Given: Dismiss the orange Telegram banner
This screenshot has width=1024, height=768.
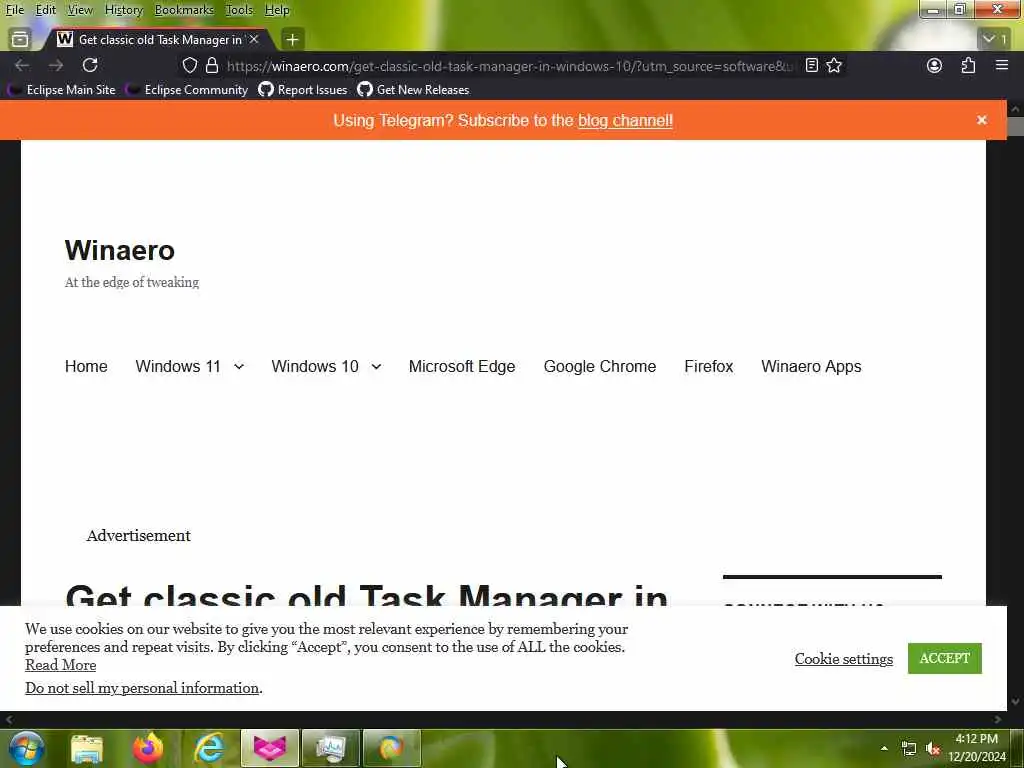Looking at the screenshot, I should [x=982, y=120].
